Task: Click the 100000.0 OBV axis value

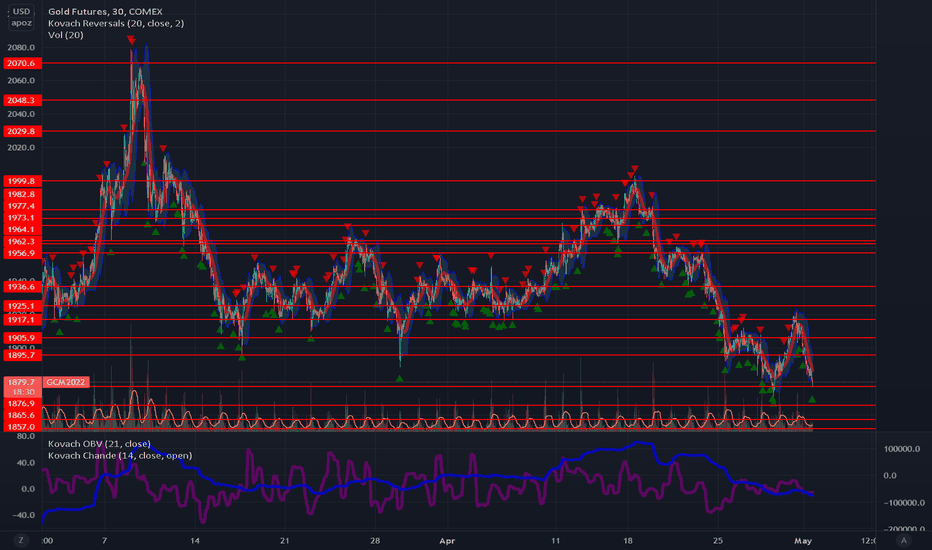Action: click(x=902, y=449)
